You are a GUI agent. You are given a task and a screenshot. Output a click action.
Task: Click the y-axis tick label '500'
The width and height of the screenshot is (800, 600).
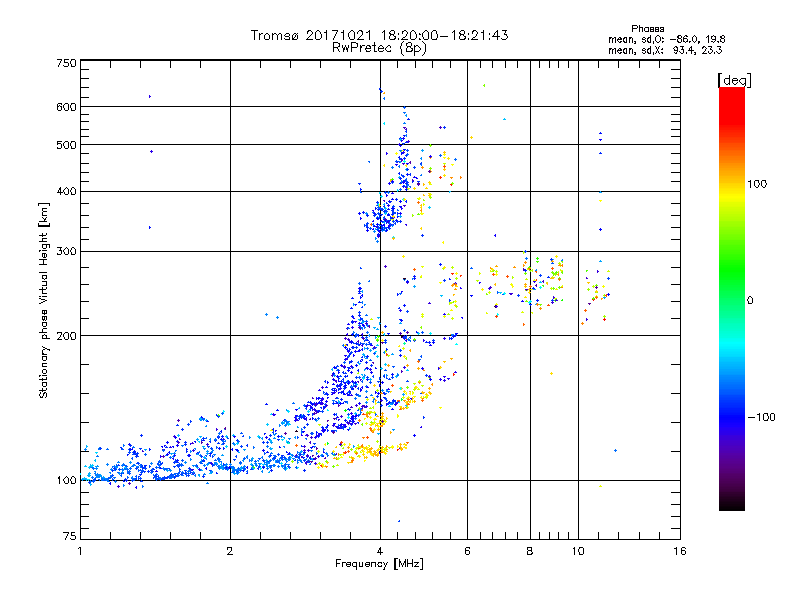coord(66,145)
